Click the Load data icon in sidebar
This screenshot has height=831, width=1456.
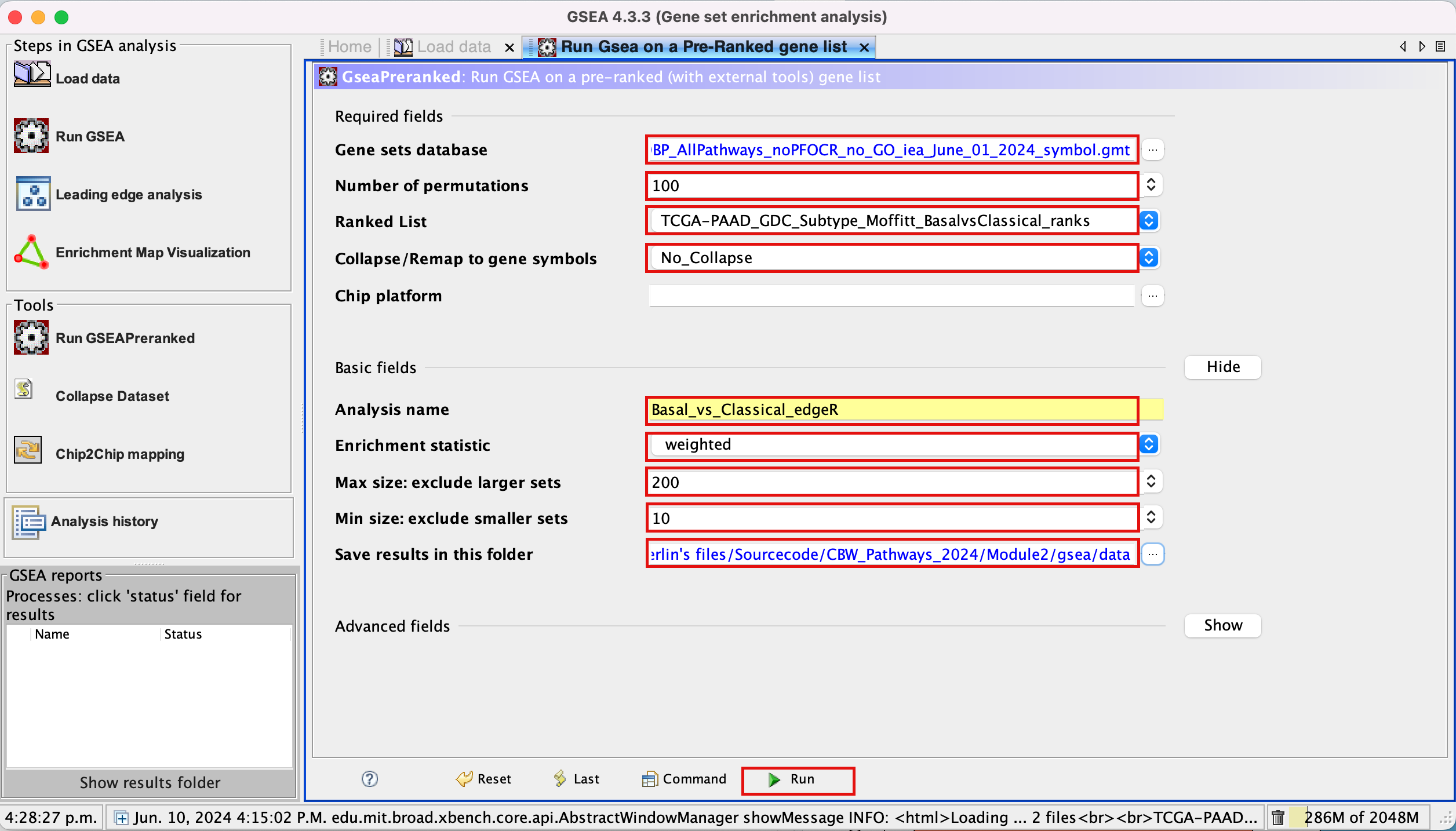click(33, 78)
